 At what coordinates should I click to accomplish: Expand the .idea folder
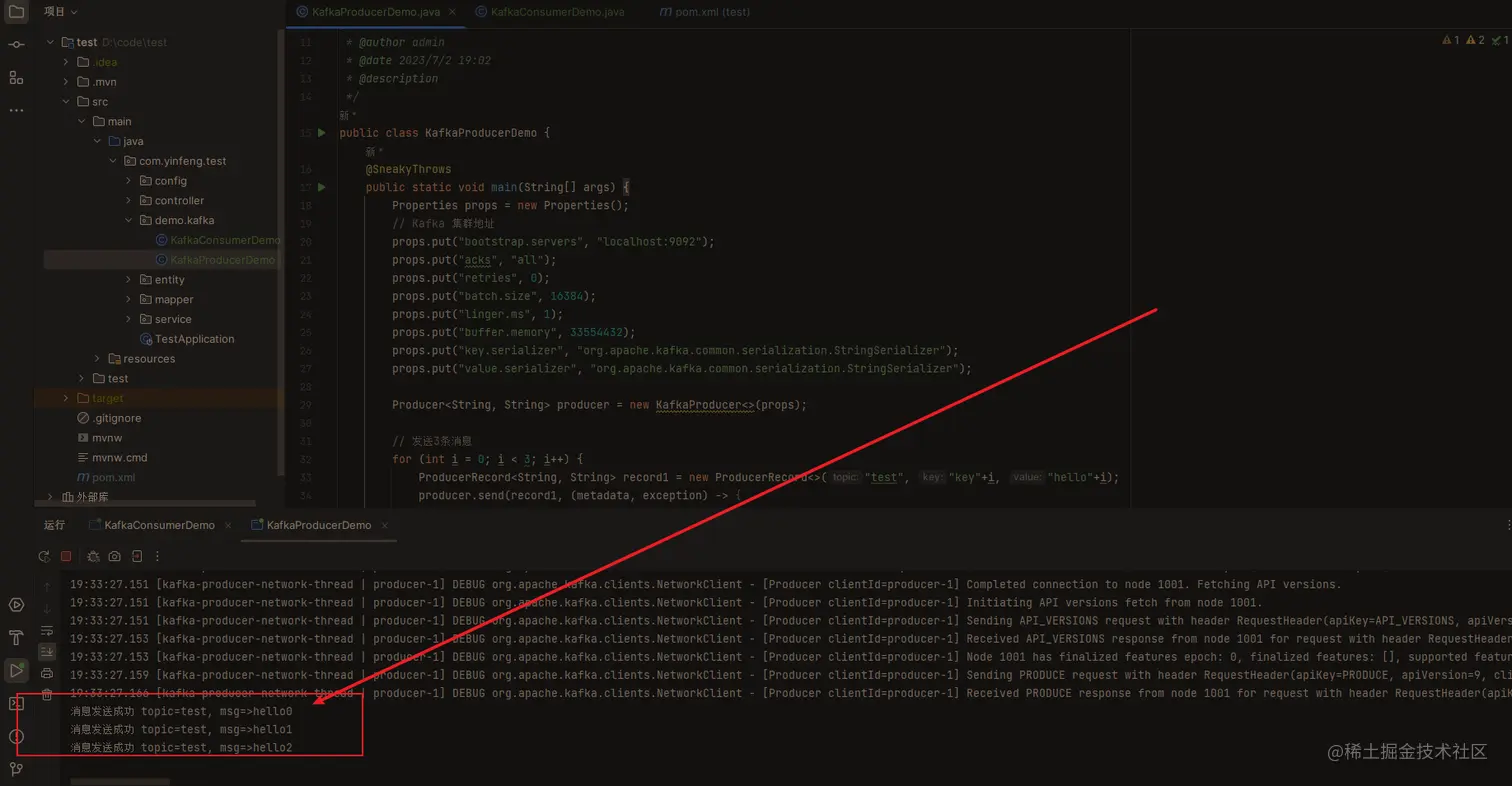click(x=66, y=62)
